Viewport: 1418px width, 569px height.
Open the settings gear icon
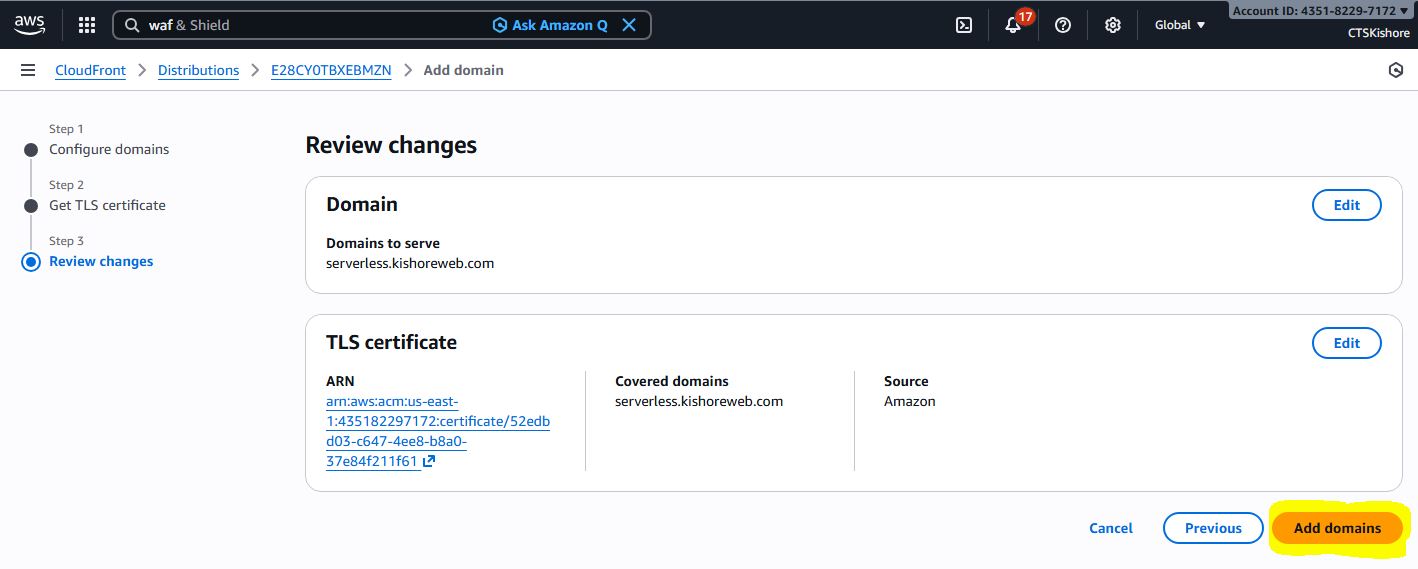(1112, 25)
